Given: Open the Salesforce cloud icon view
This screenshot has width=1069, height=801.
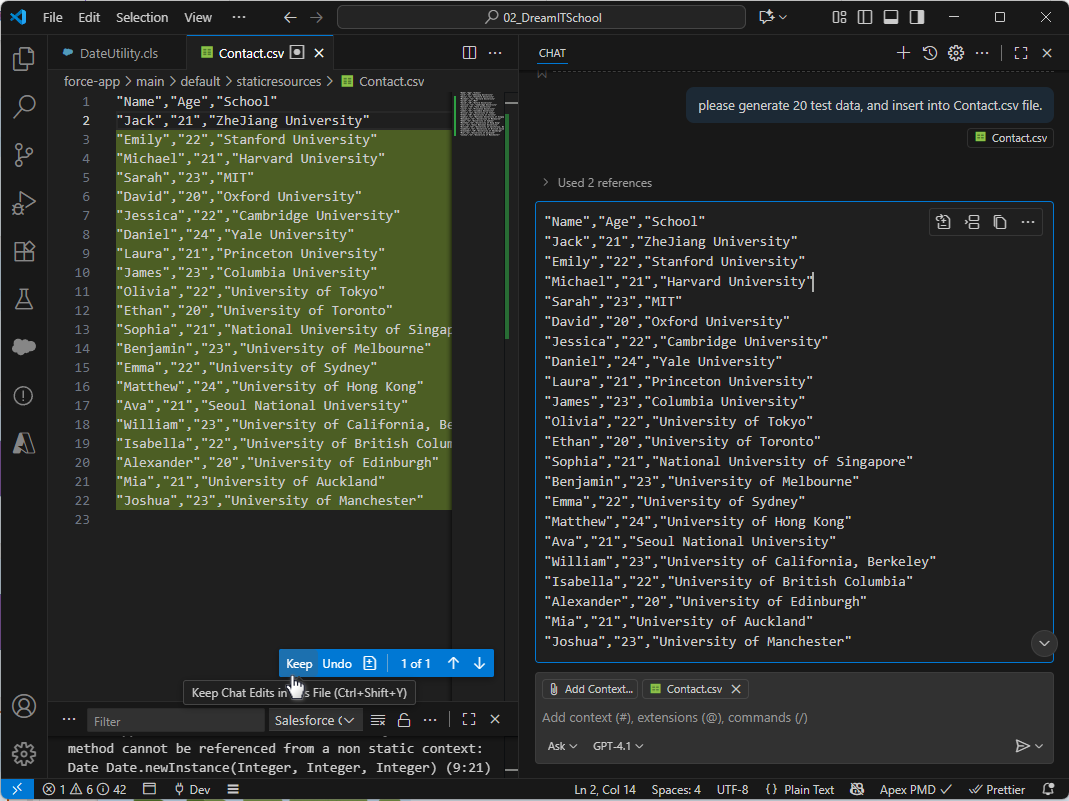Looking at the screenshot, I should (24, 347).
